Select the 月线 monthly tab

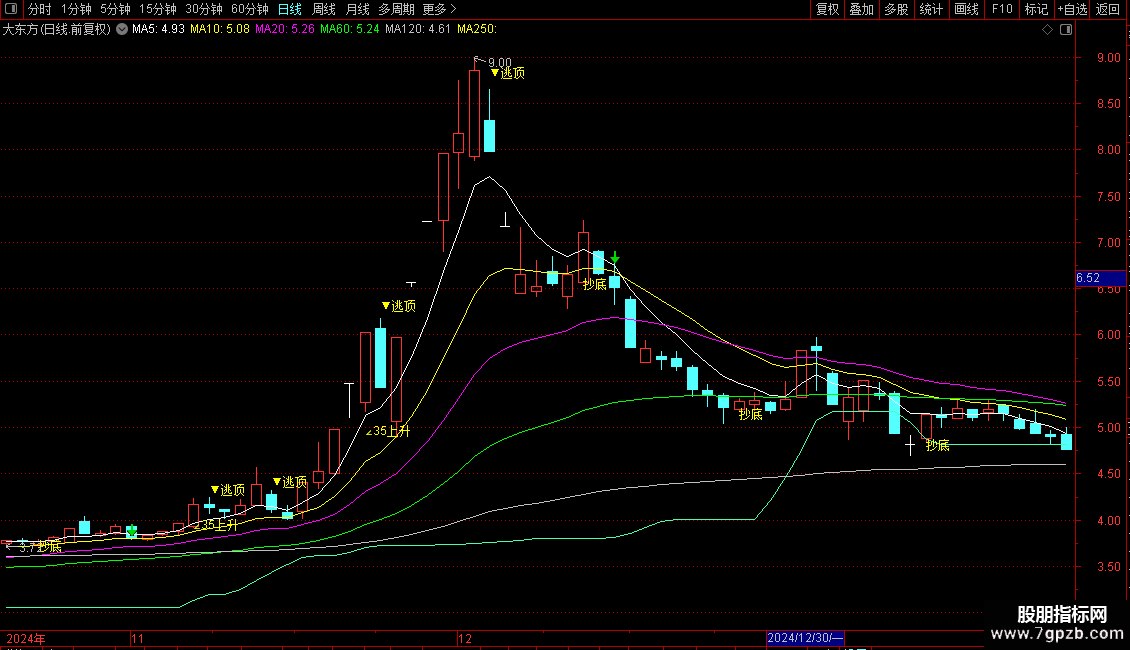[357, 10]
